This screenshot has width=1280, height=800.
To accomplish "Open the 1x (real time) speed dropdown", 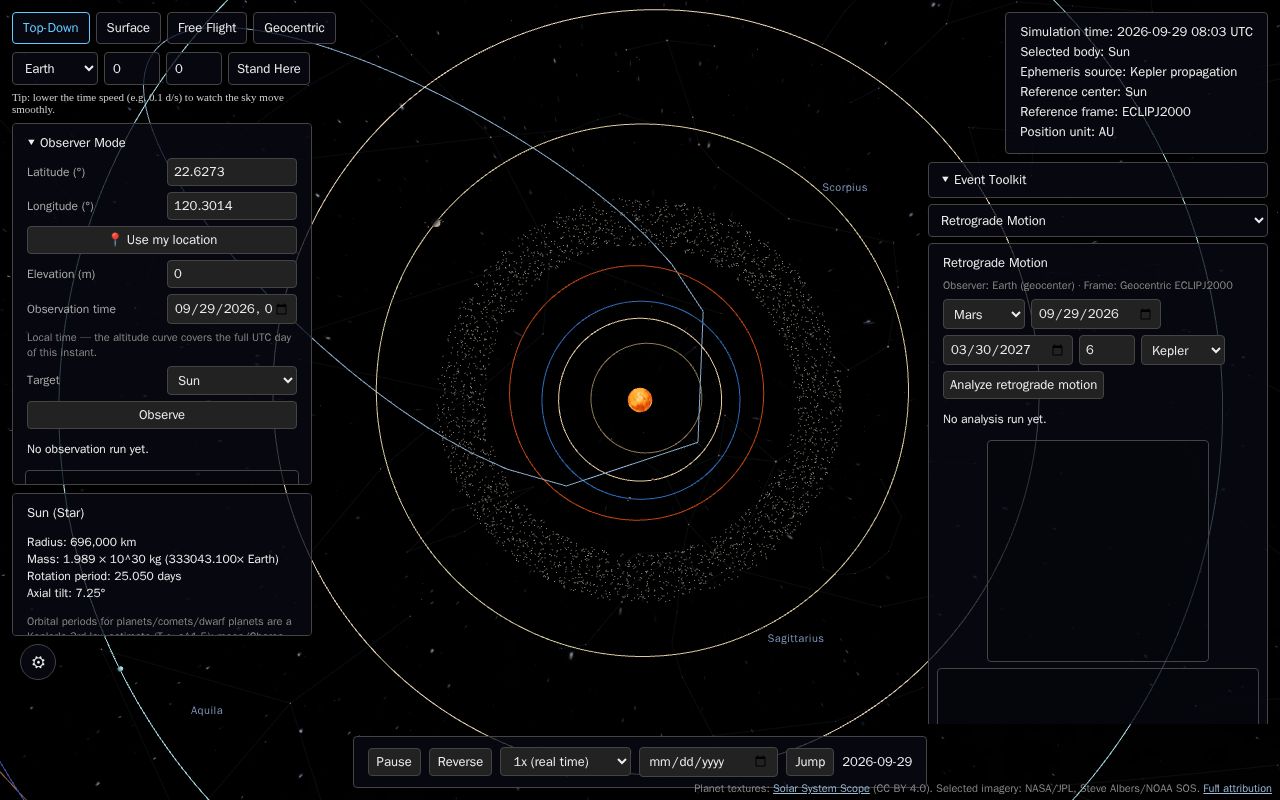I will pos(566,762).
